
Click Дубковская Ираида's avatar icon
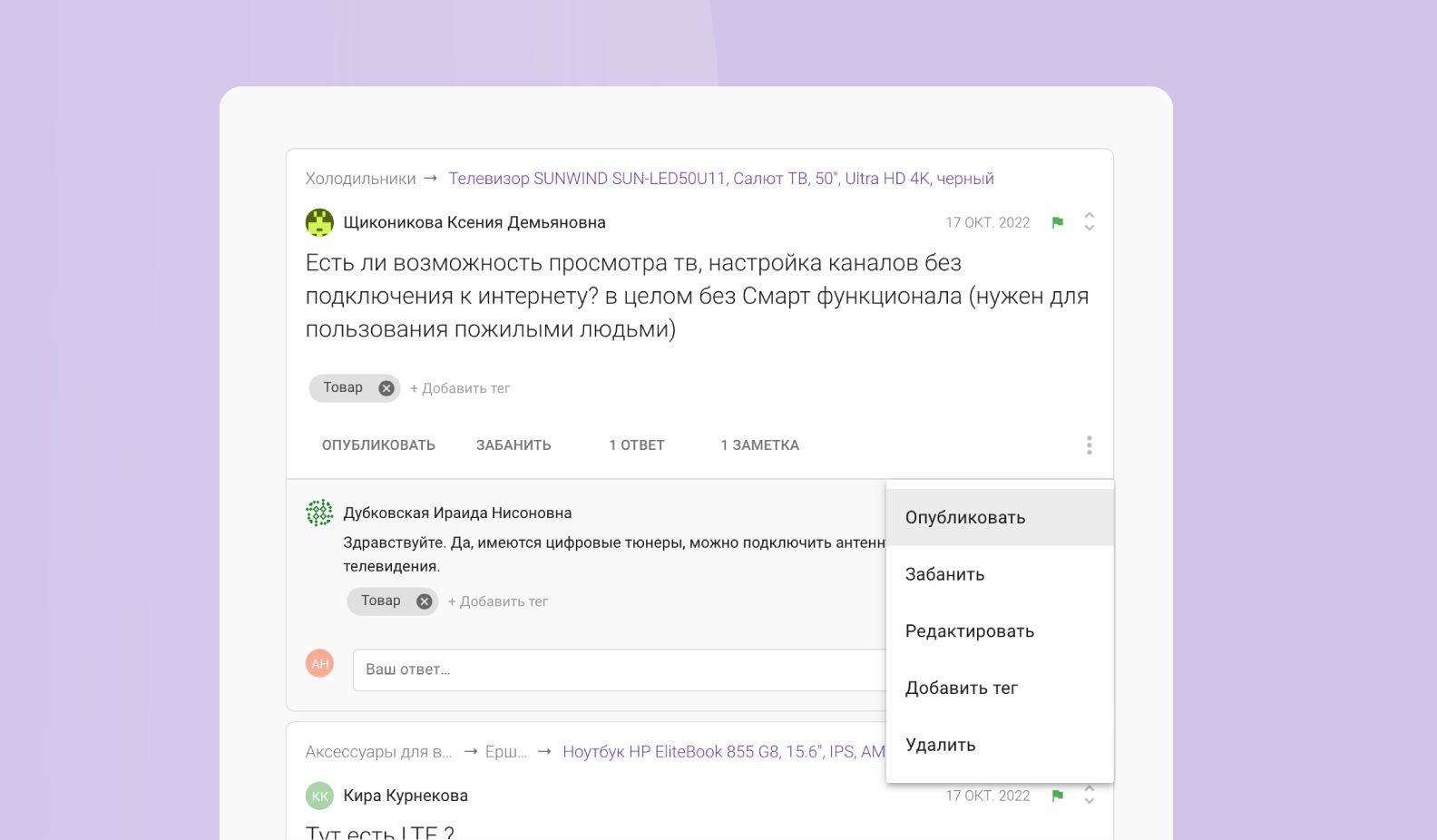(319, 513)
